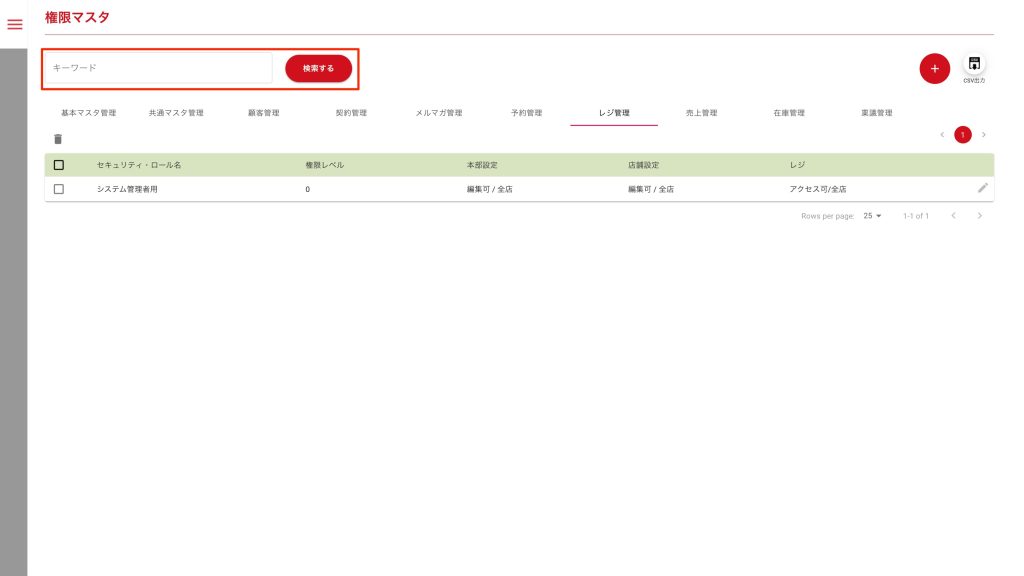Go to previous page using top chevron

(x=941, y=134)
